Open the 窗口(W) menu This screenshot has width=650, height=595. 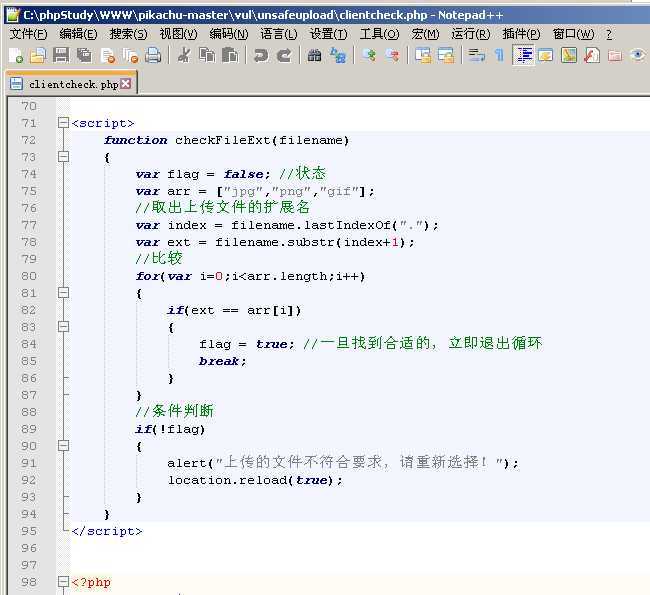tap(574, 34)
